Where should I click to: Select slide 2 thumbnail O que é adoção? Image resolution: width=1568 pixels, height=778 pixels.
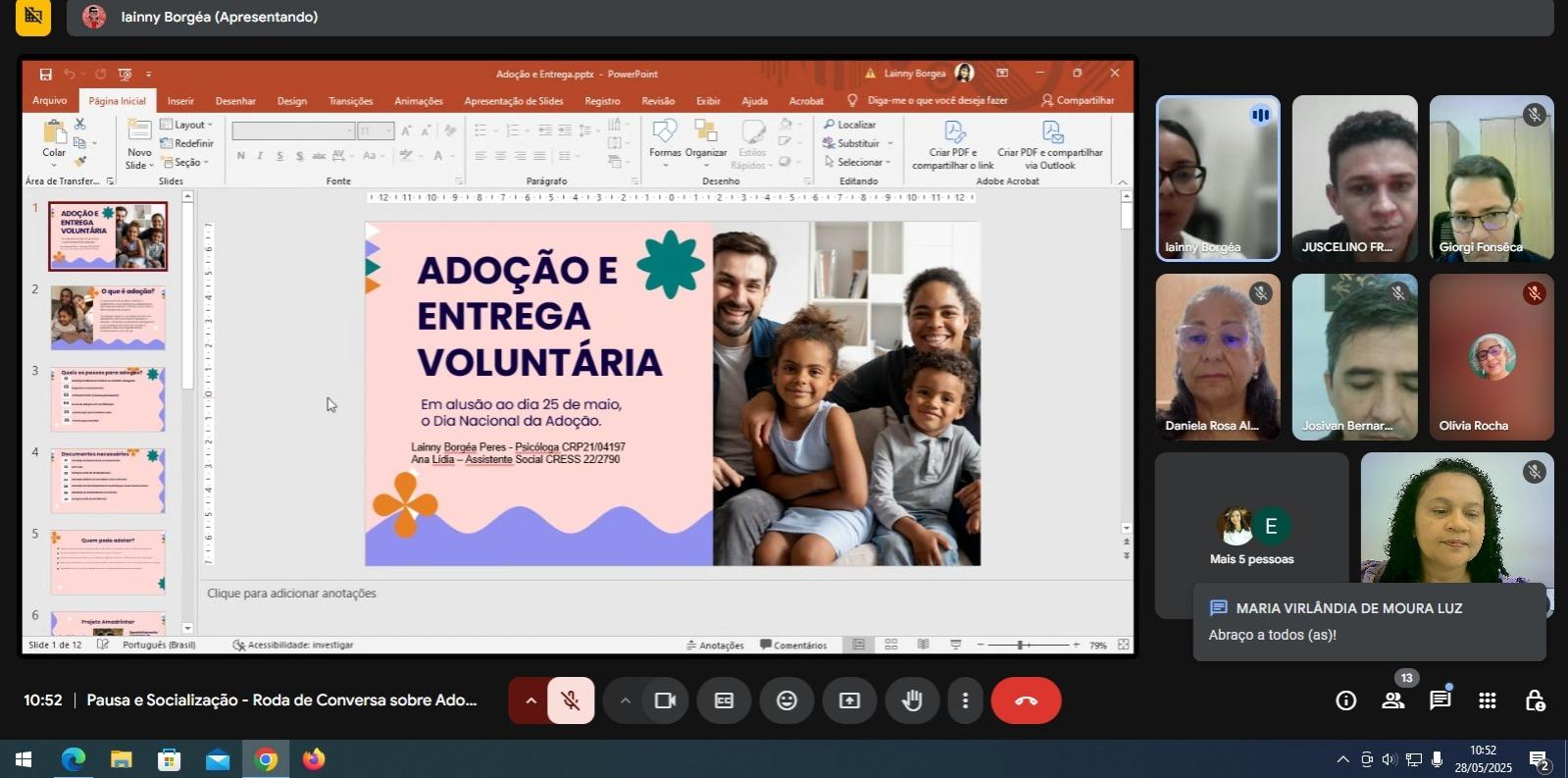click(108, 318)
